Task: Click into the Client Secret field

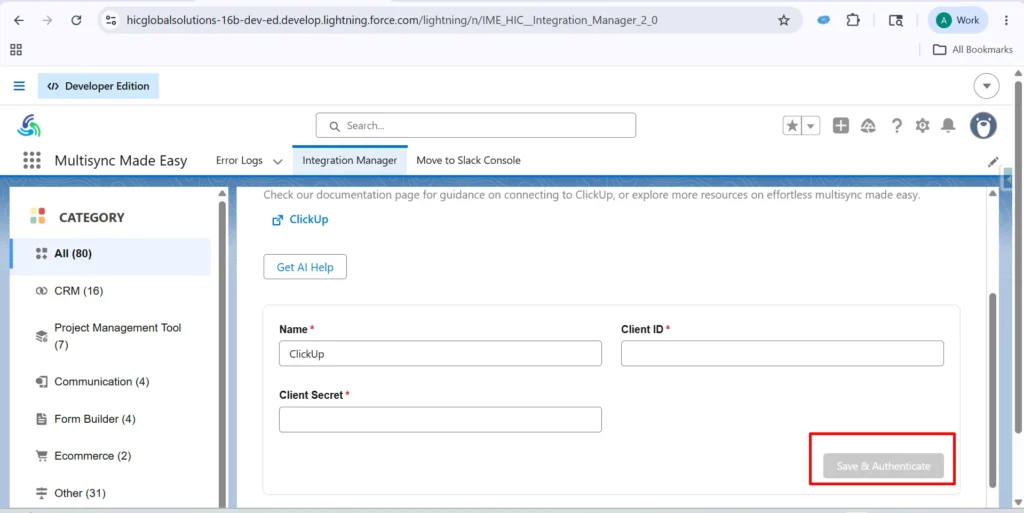Action: [440, 420]
